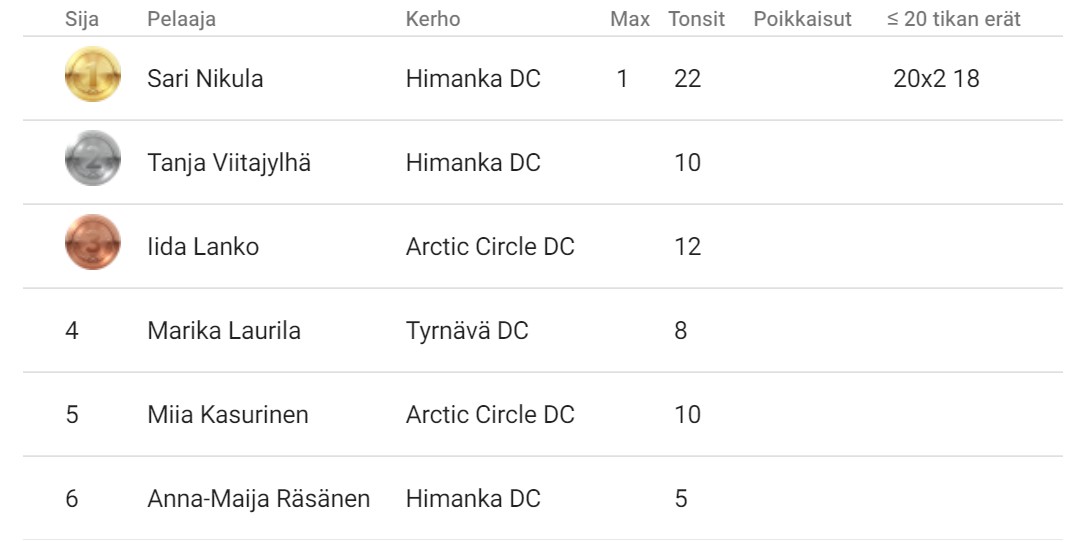
Task: Click the Poikkaisut column header
Action: click(x=803, y=19)
